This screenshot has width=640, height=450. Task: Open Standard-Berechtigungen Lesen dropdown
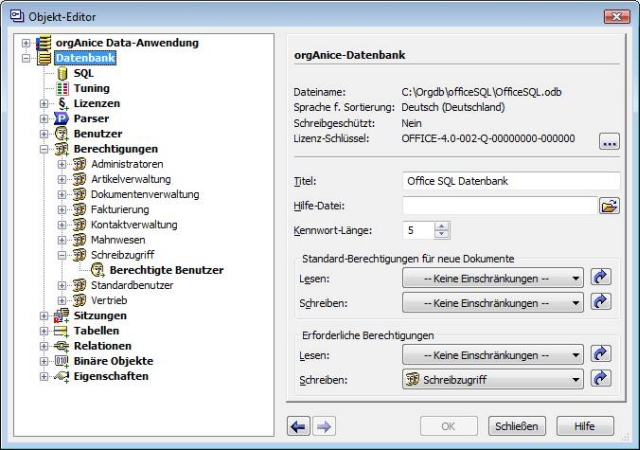point(493,278)
